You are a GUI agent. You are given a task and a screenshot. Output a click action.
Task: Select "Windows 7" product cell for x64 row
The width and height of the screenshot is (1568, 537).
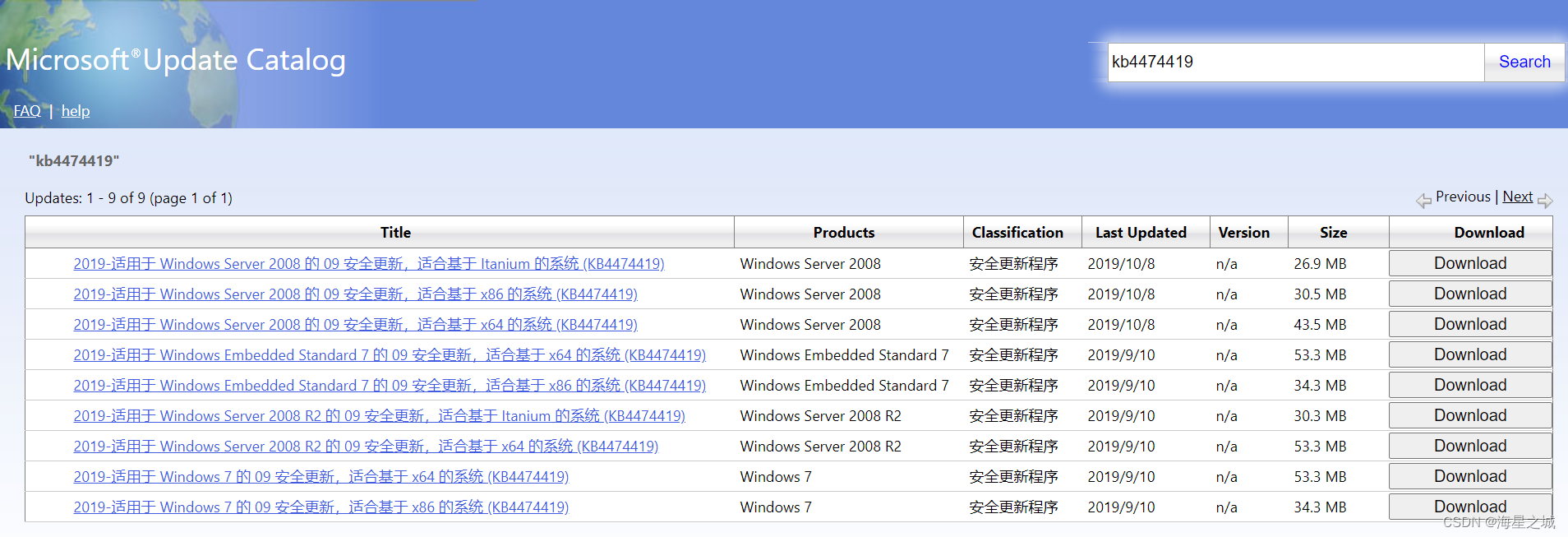[776, 477]
